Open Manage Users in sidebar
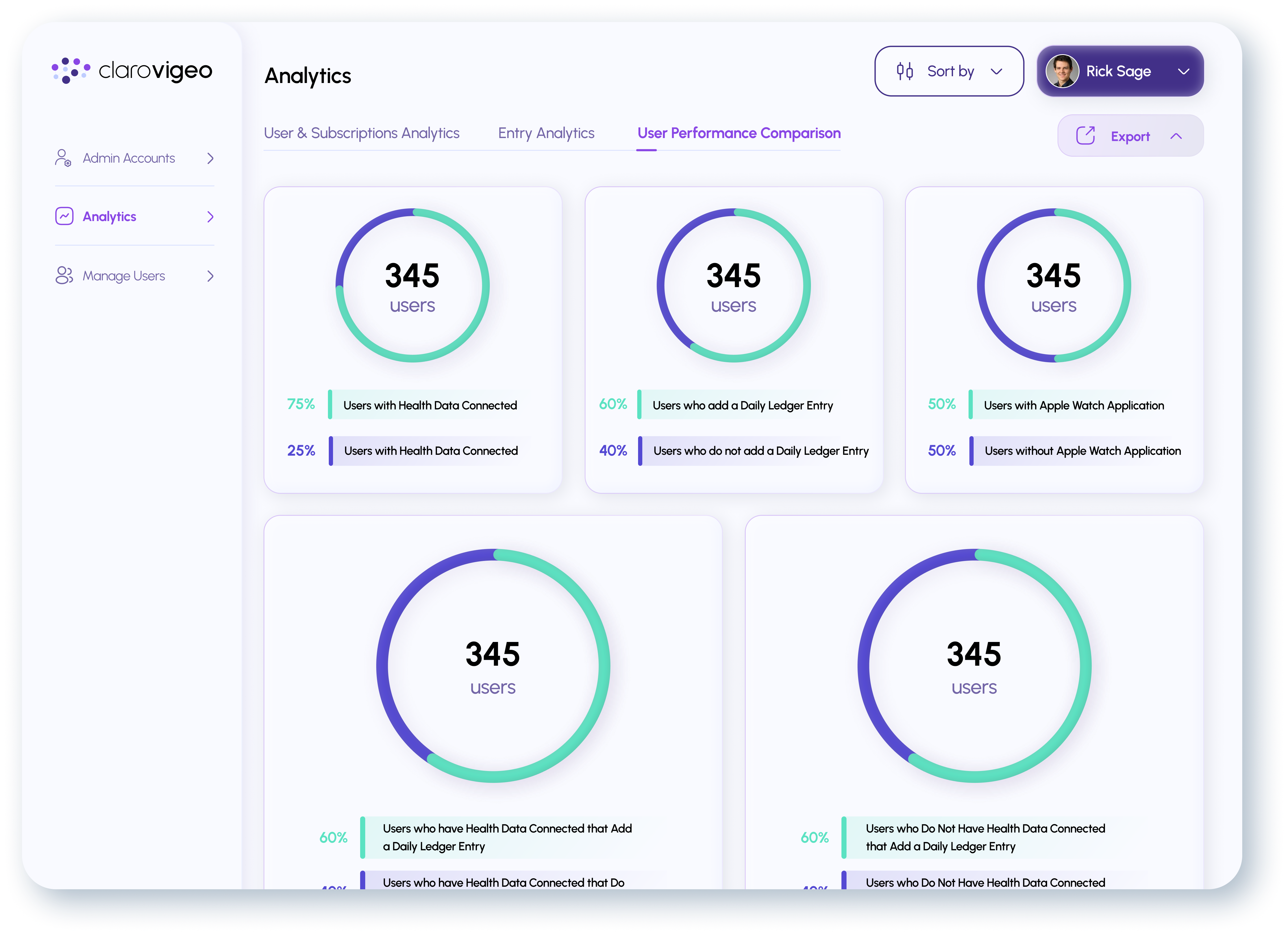1288x935 pixels. 135,276
